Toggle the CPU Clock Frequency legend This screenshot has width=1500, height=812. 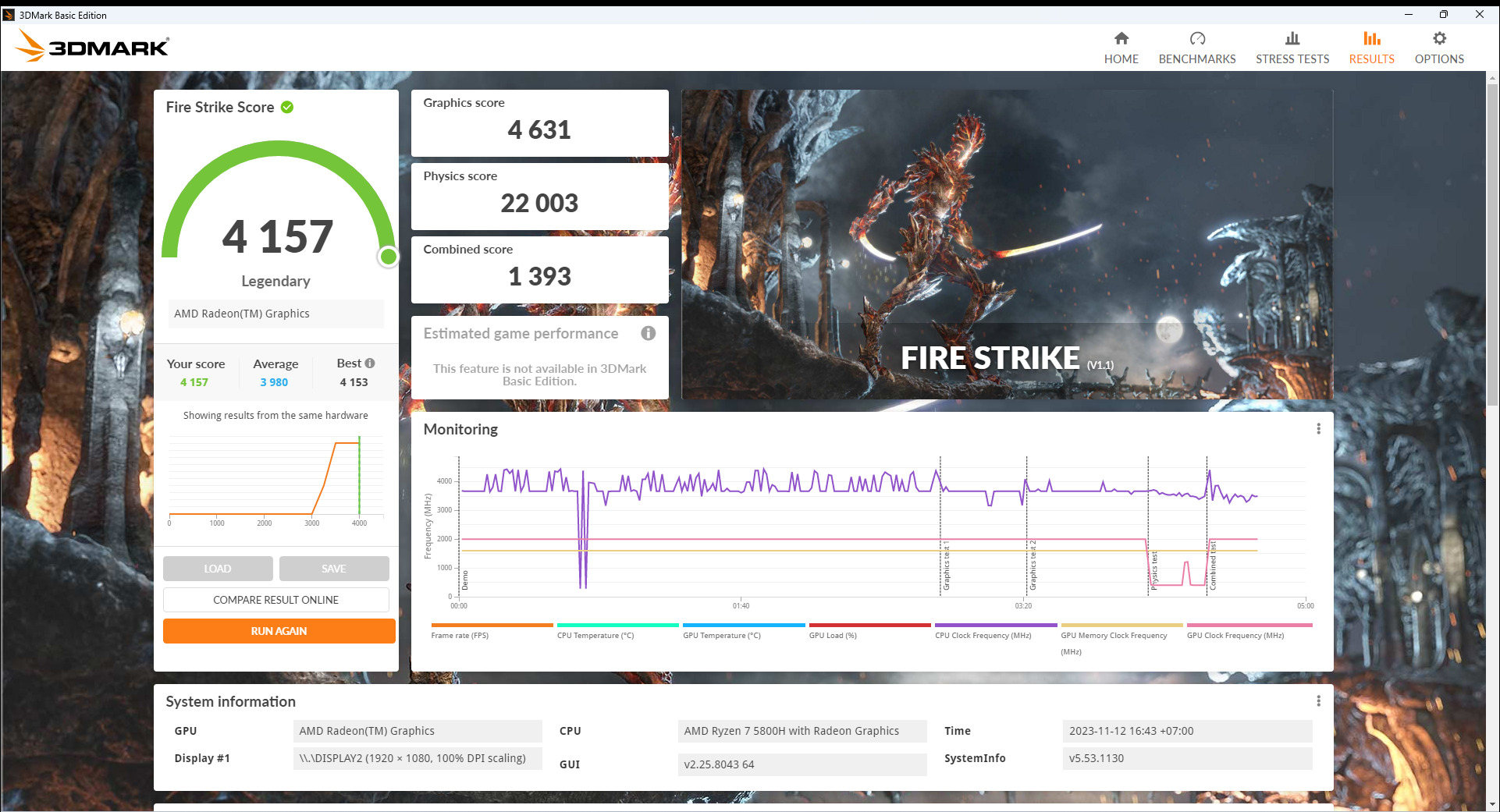point(996,630)
